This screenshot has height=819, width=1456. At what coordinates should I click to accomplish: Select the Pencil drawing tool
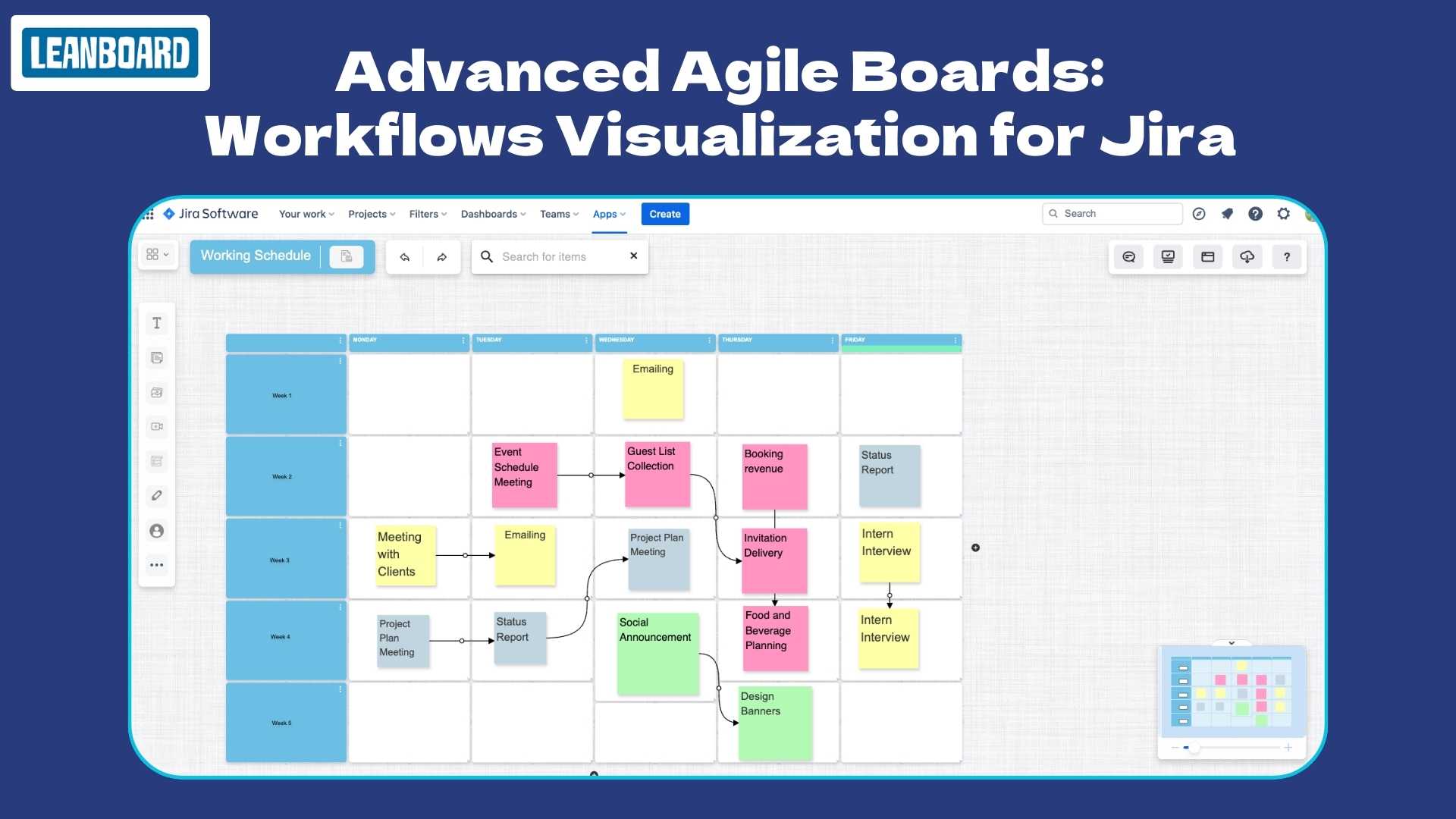click(156, 495)
